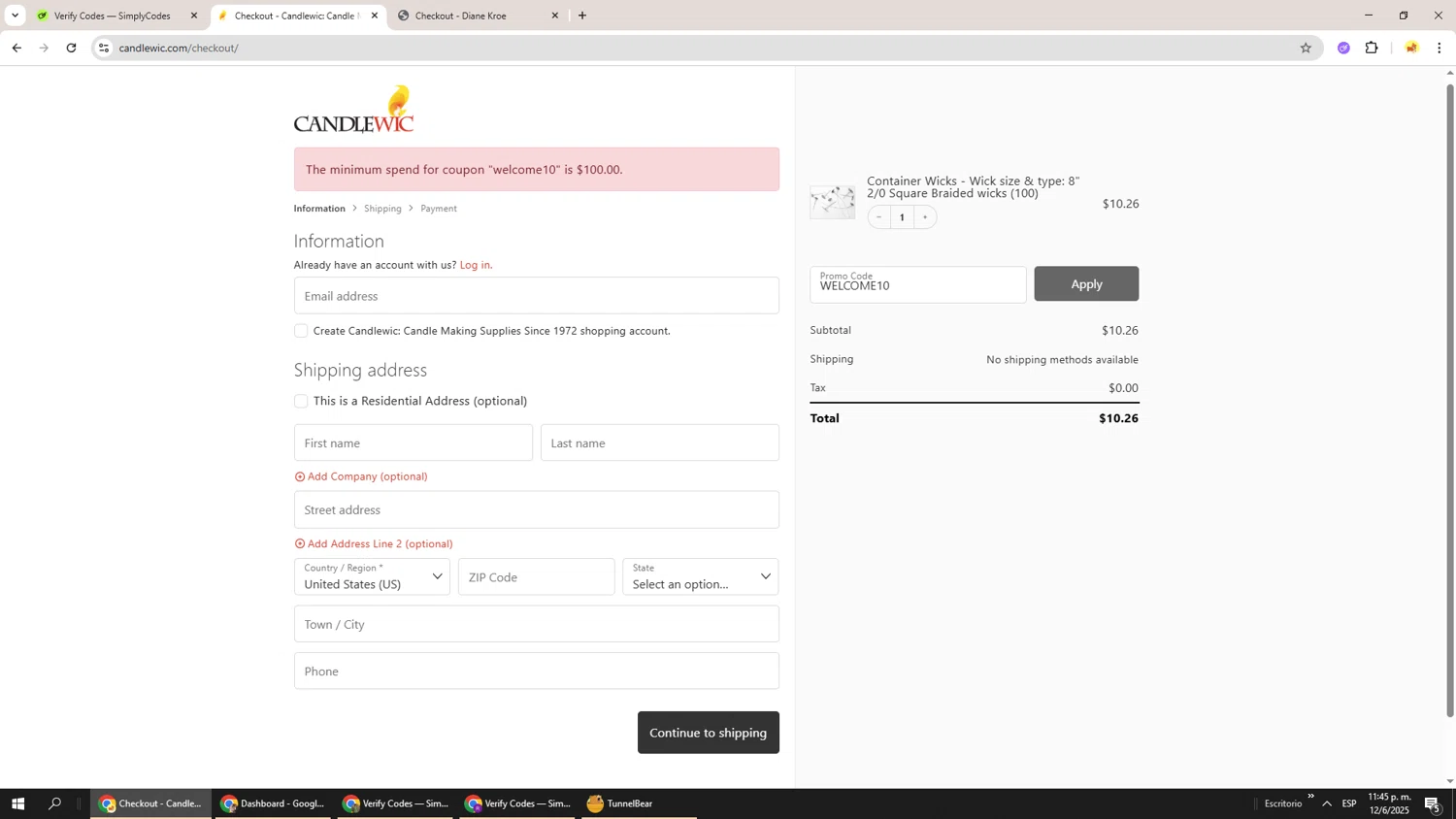Click the Log in link
The width and height of the screenshot is (1456, 819).
pos(476,265)
